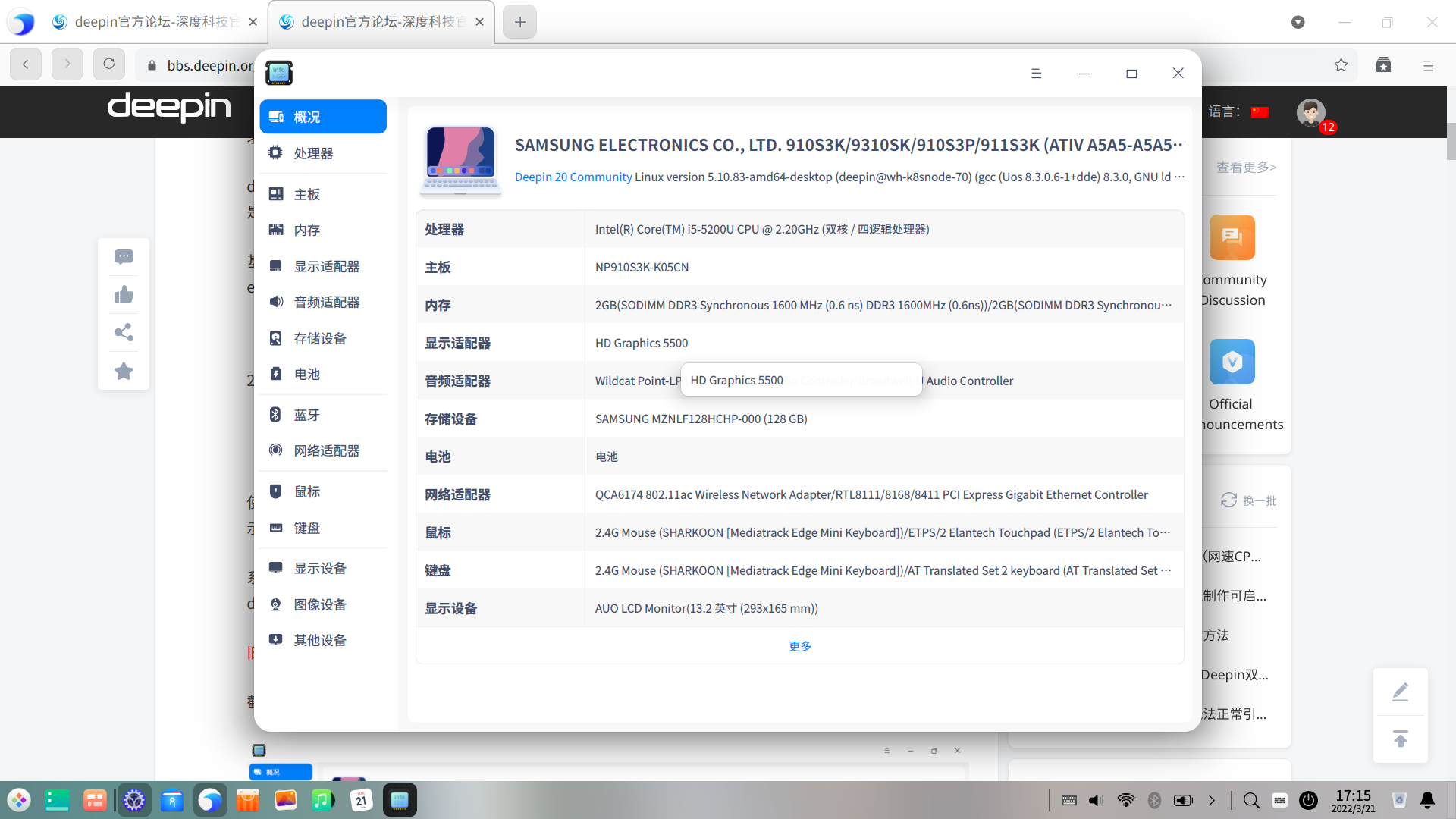The width and height of the screenshot is (1456, 819).
Task: Open the user avatar with 12 notifications
Action: 1311,114
